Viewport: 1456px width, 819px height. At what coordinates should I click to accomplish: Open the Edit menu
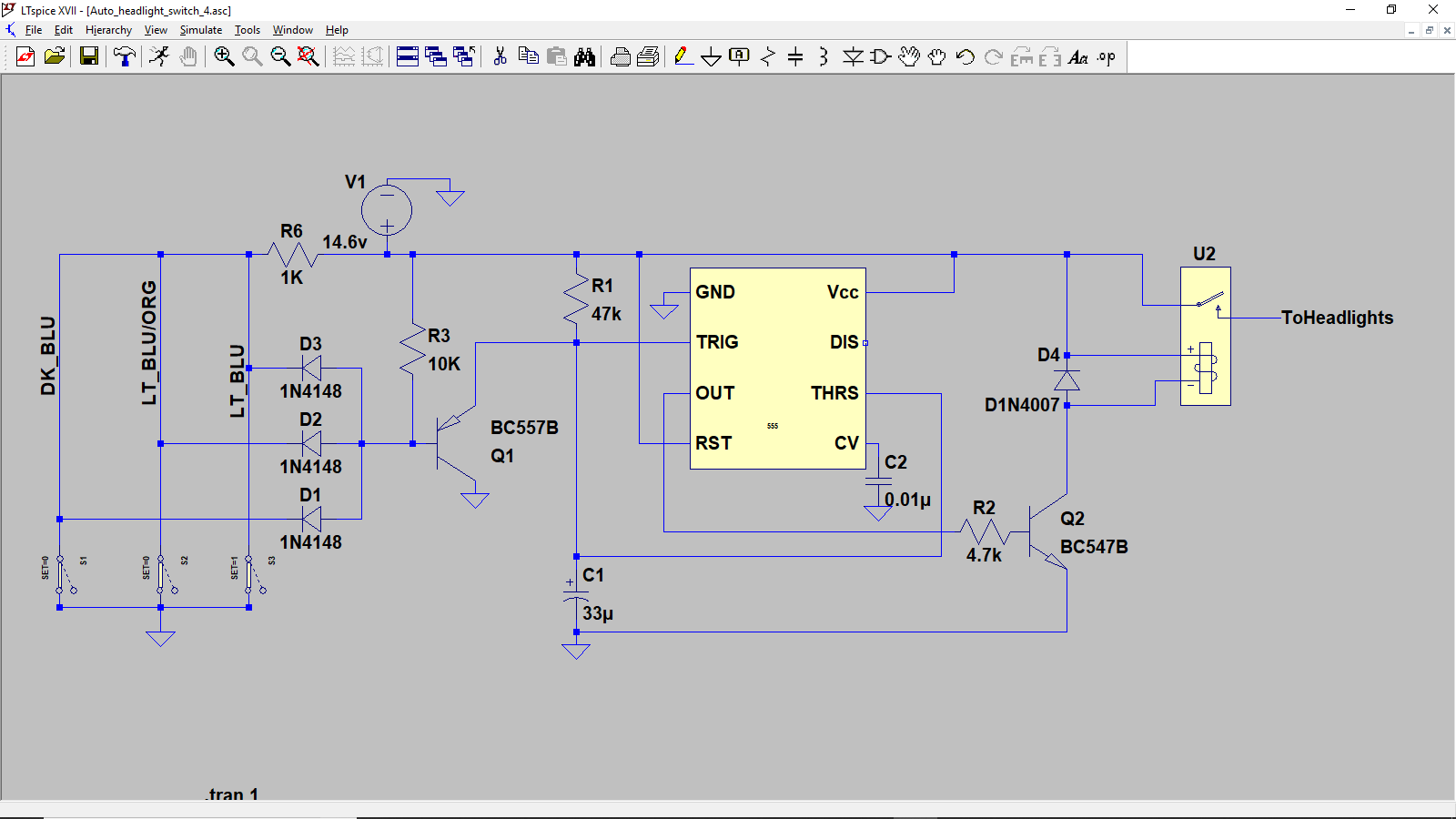(64, 30)
